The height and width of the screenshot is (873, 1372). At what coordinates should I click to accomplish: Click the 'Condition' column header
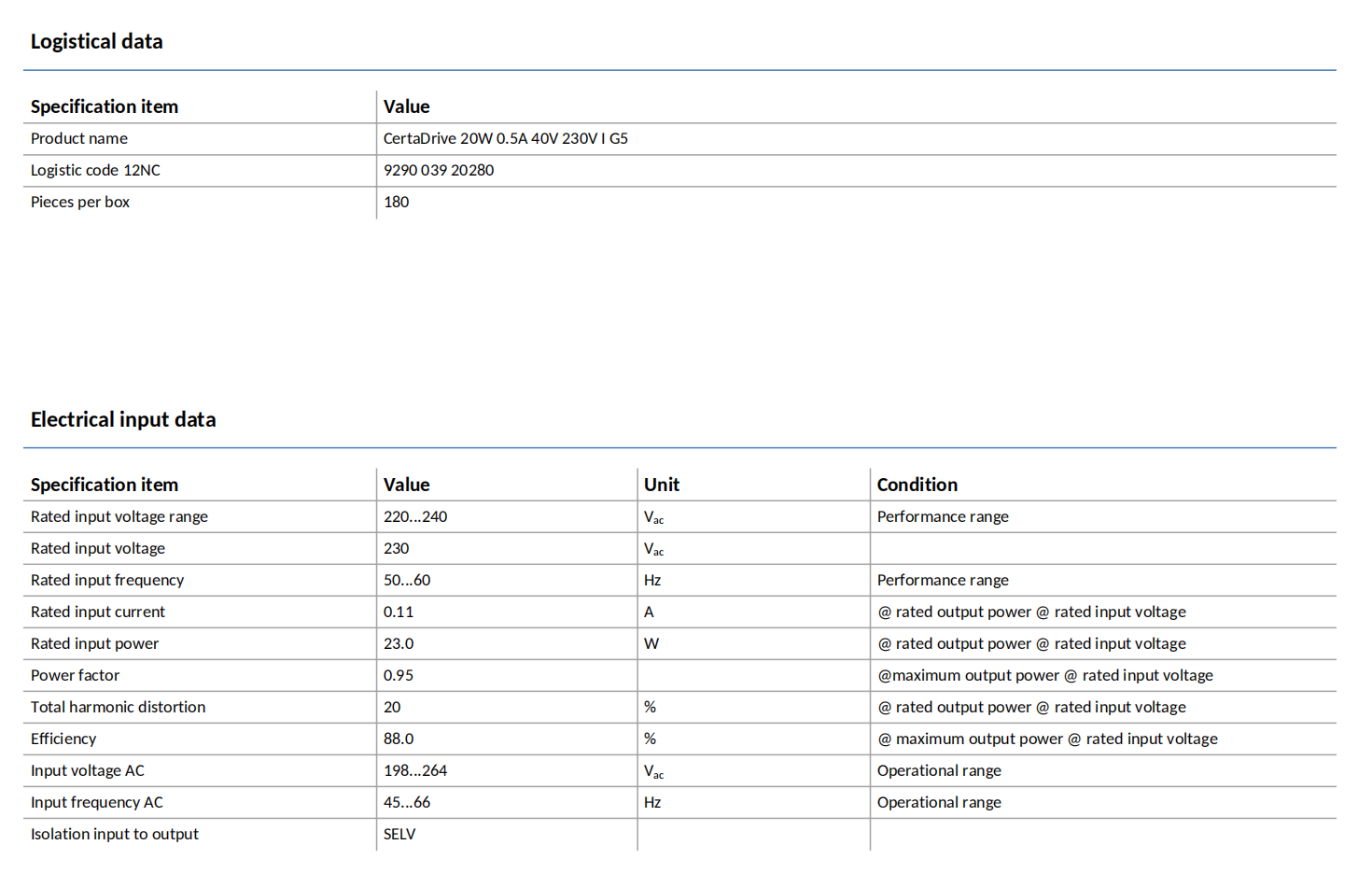point(917,485)
